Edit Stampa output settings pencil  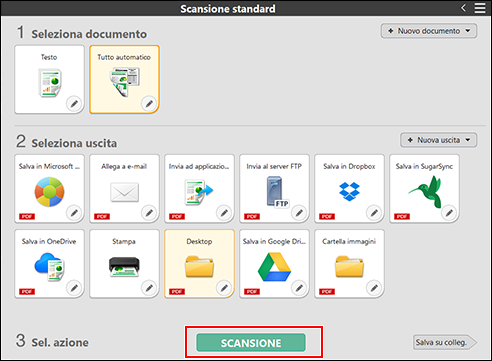(x=149, y=287)
